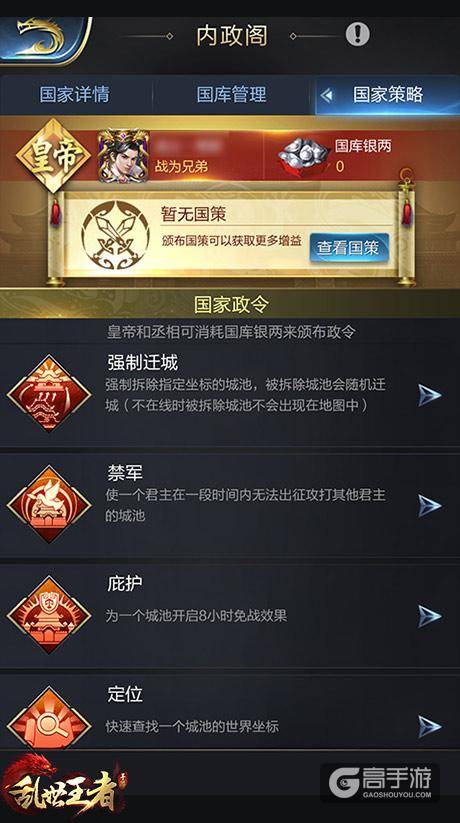This screenshot has width=460, height=823.
Task: Open 定位 via its right arrow
Action: pyautogui.click(x=430, y=726)
